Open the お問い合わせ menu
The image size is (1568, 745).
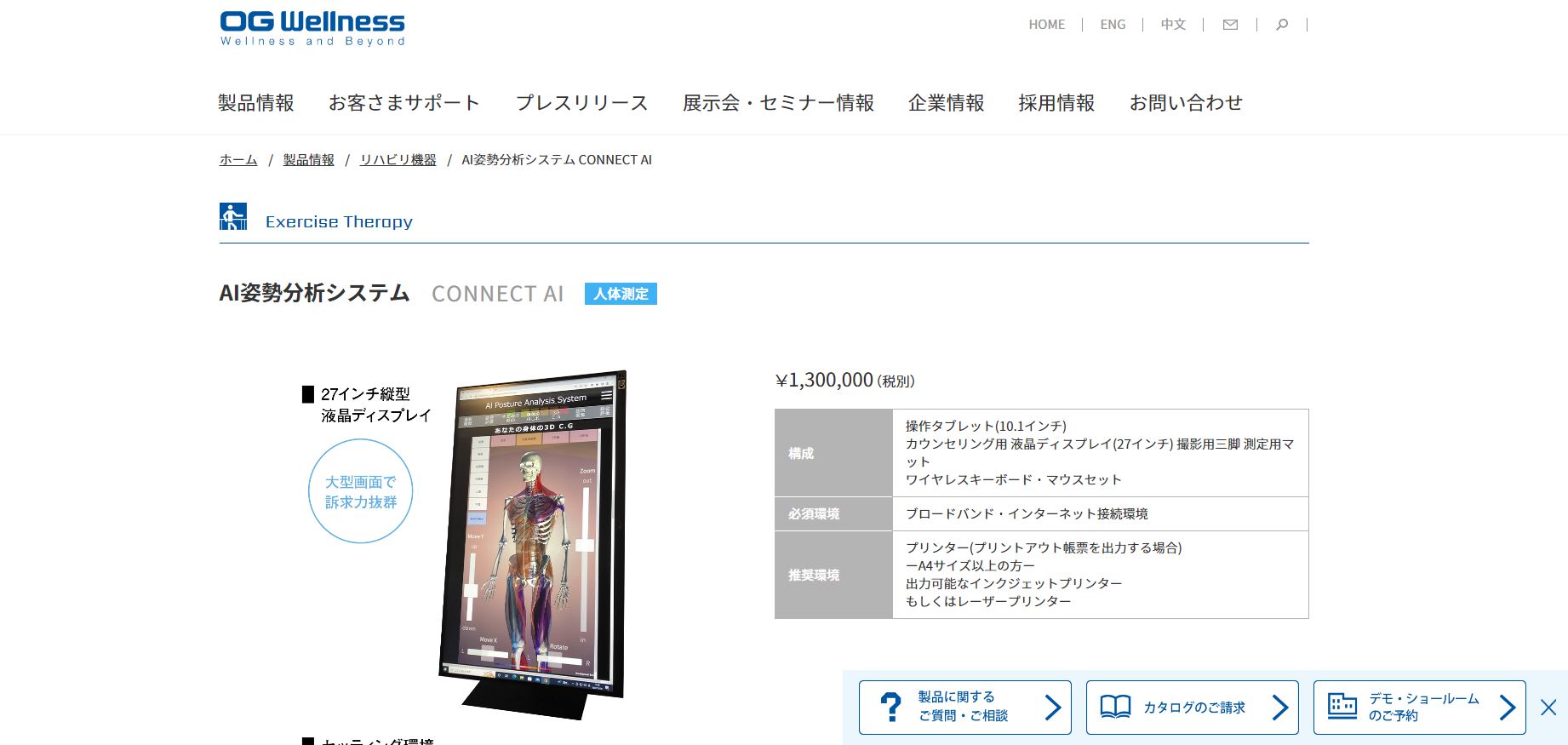tap(1186, 103)
